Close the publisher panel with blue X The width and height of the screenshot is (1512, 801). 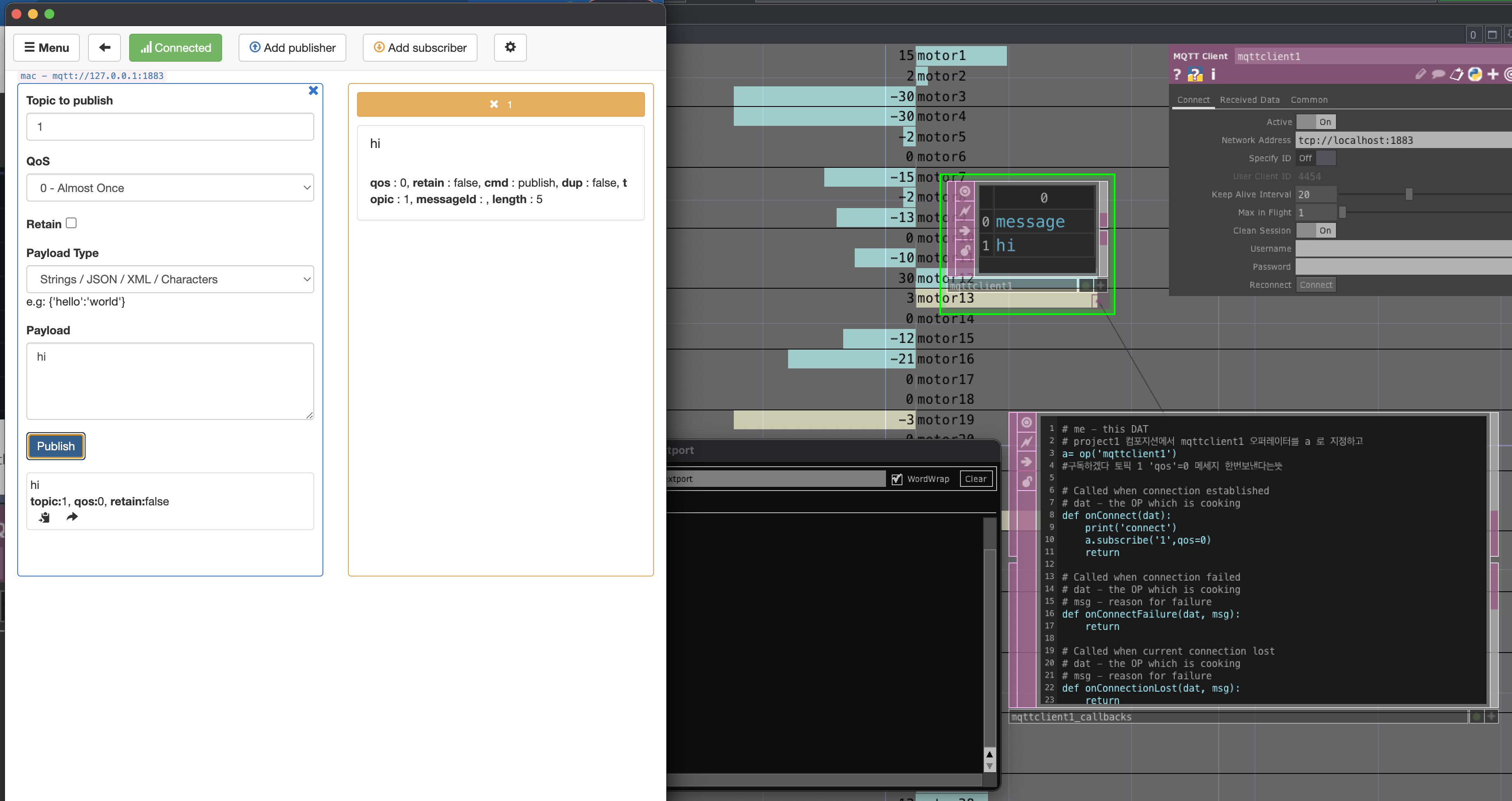click(313, 90)
